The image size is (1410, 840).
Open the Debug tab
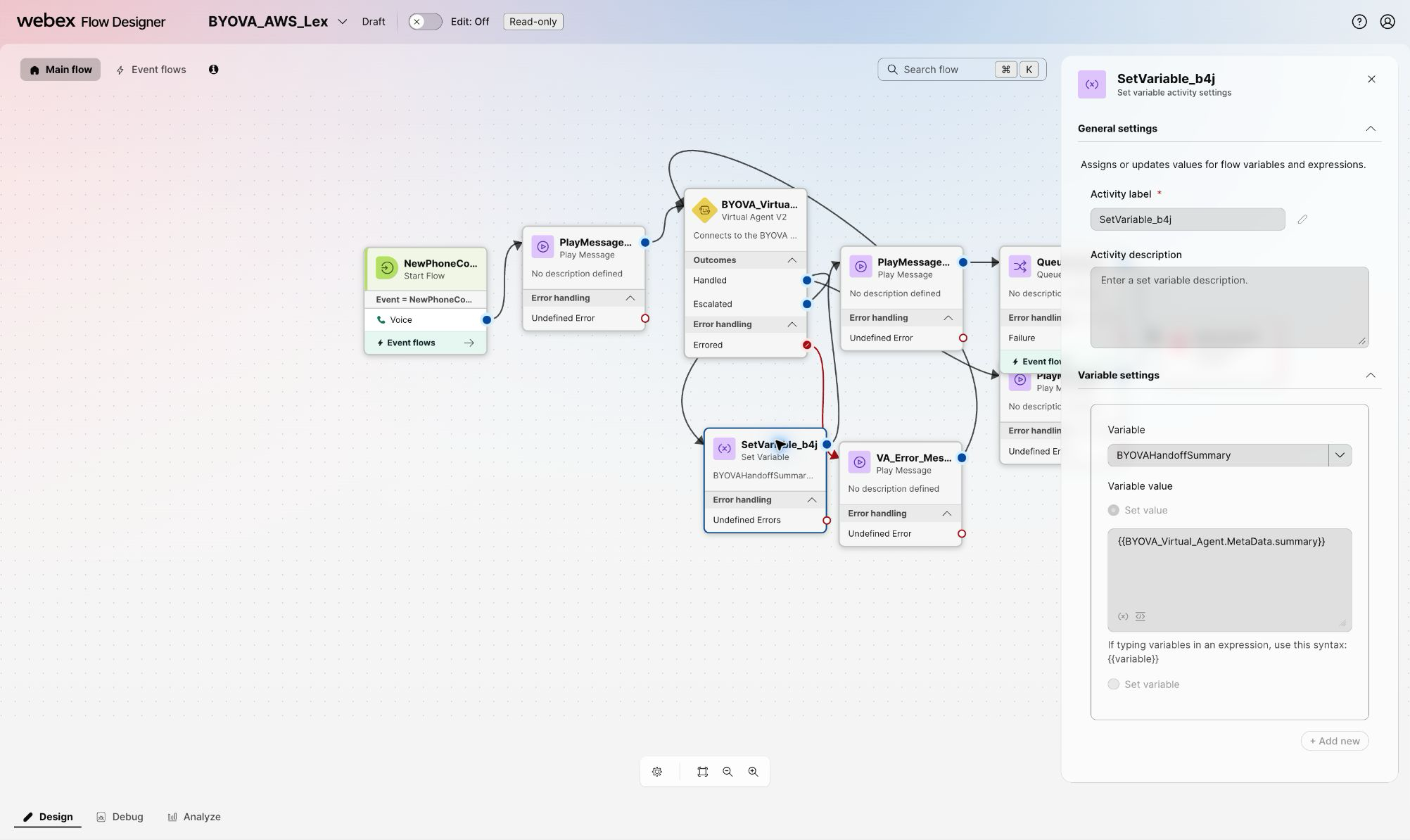tap(120, 817)
